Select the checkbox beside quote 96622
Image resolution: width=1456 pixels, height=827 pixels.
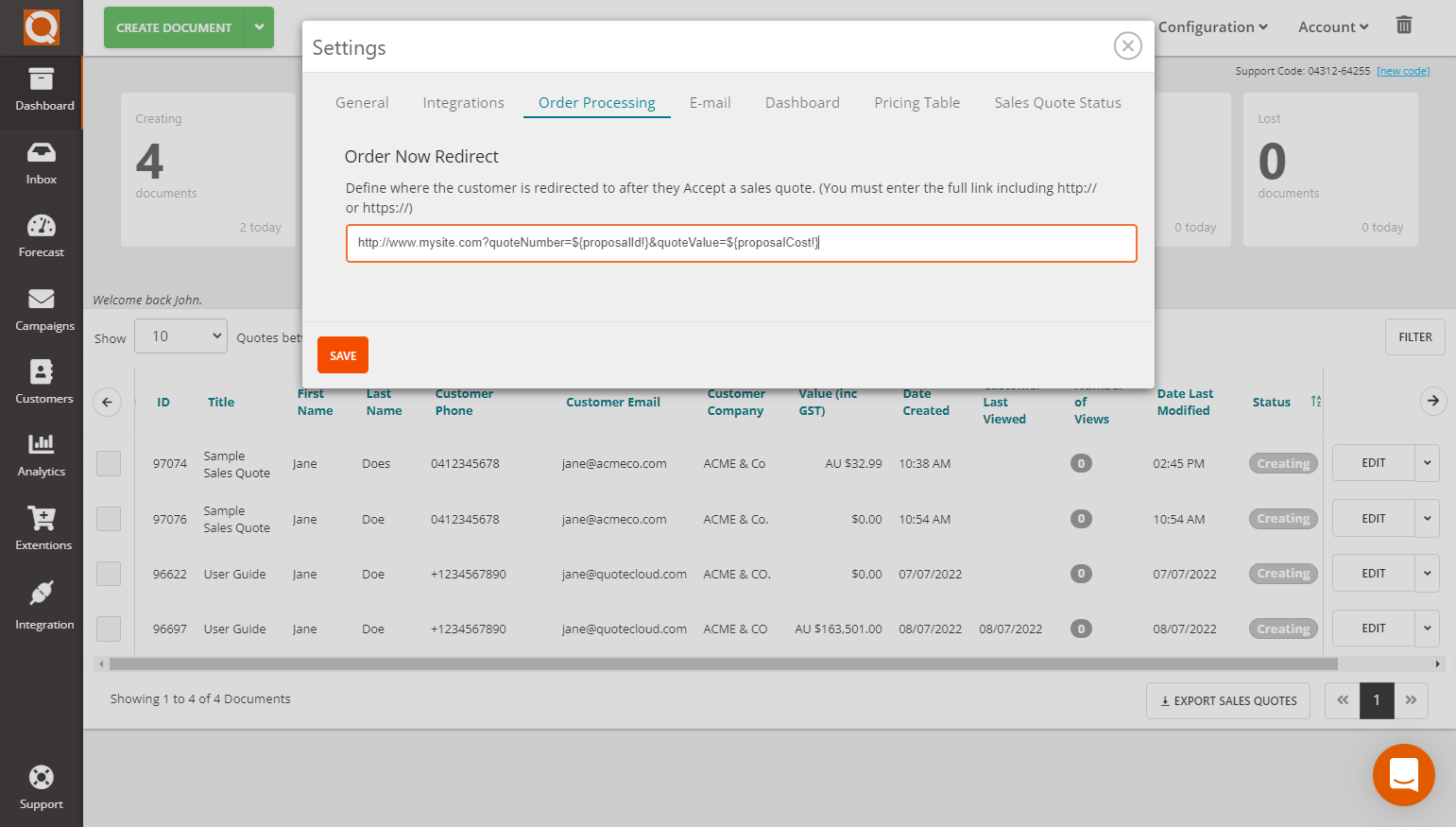pos(109,573)
